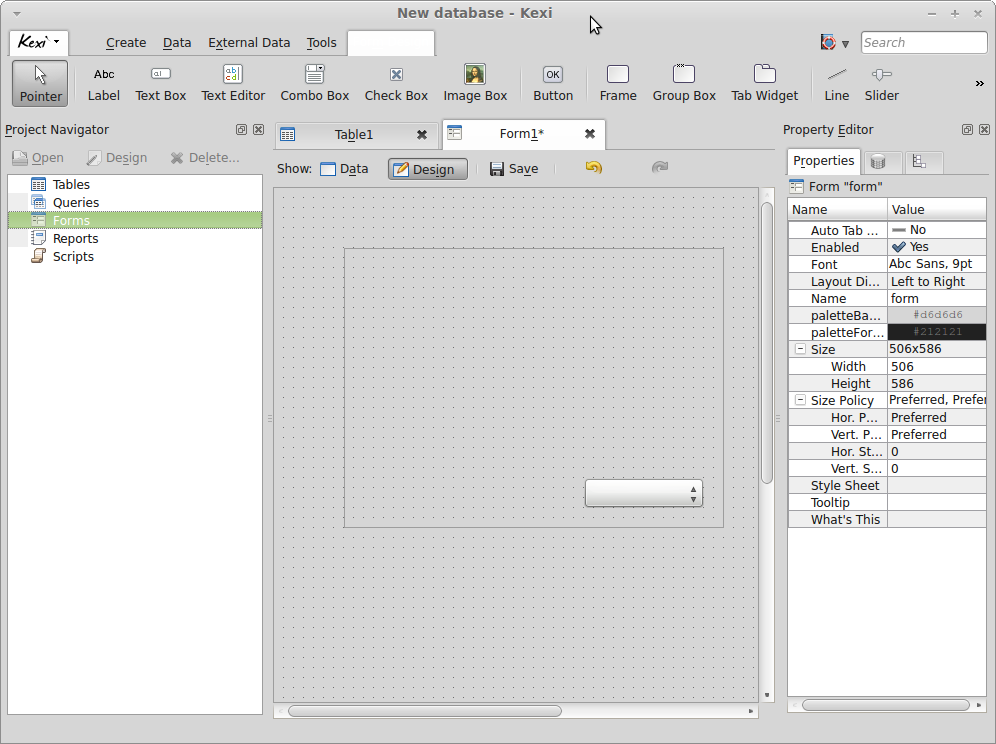
Task: Toggle the Auto Tab property value
Action: 936,230
